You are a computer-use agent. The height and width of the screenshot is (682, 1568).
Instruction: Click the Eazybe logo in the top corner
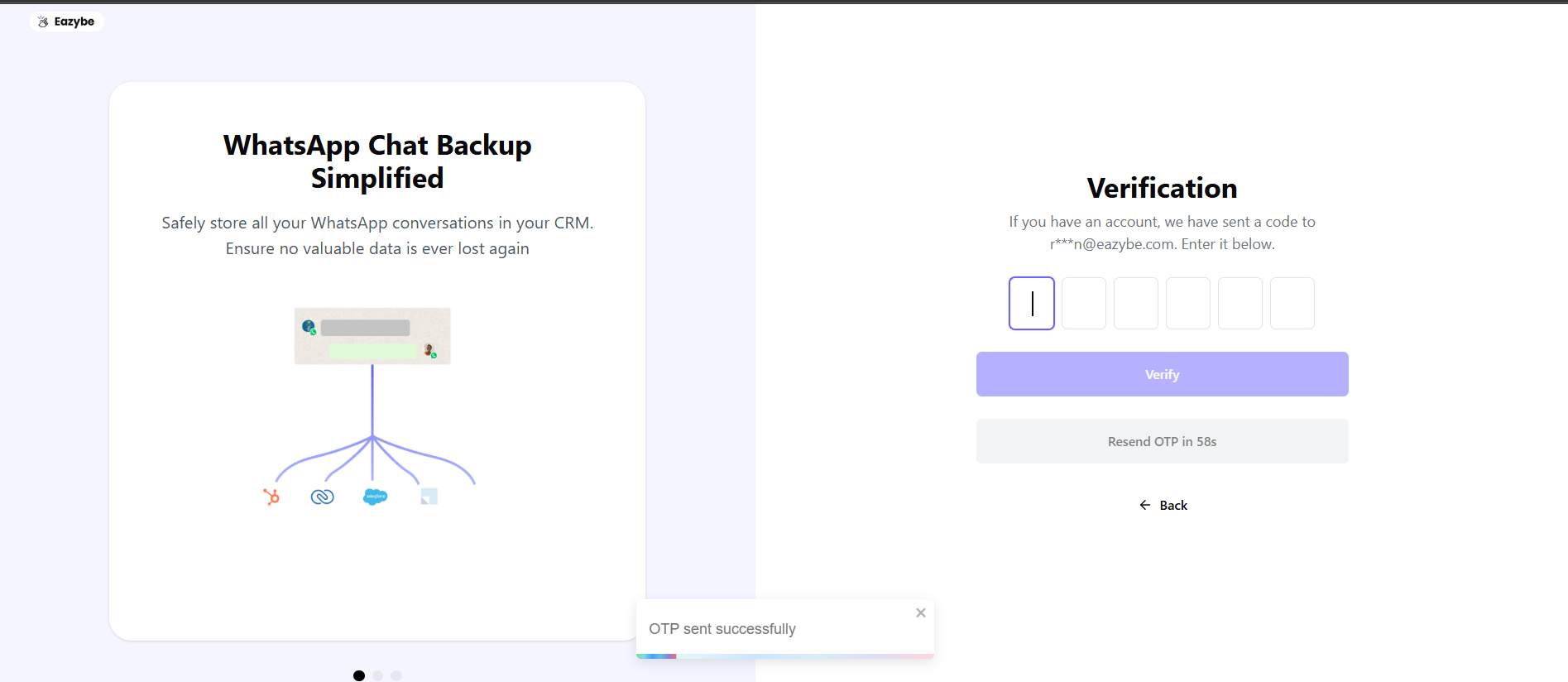click(x=66, y=21)
